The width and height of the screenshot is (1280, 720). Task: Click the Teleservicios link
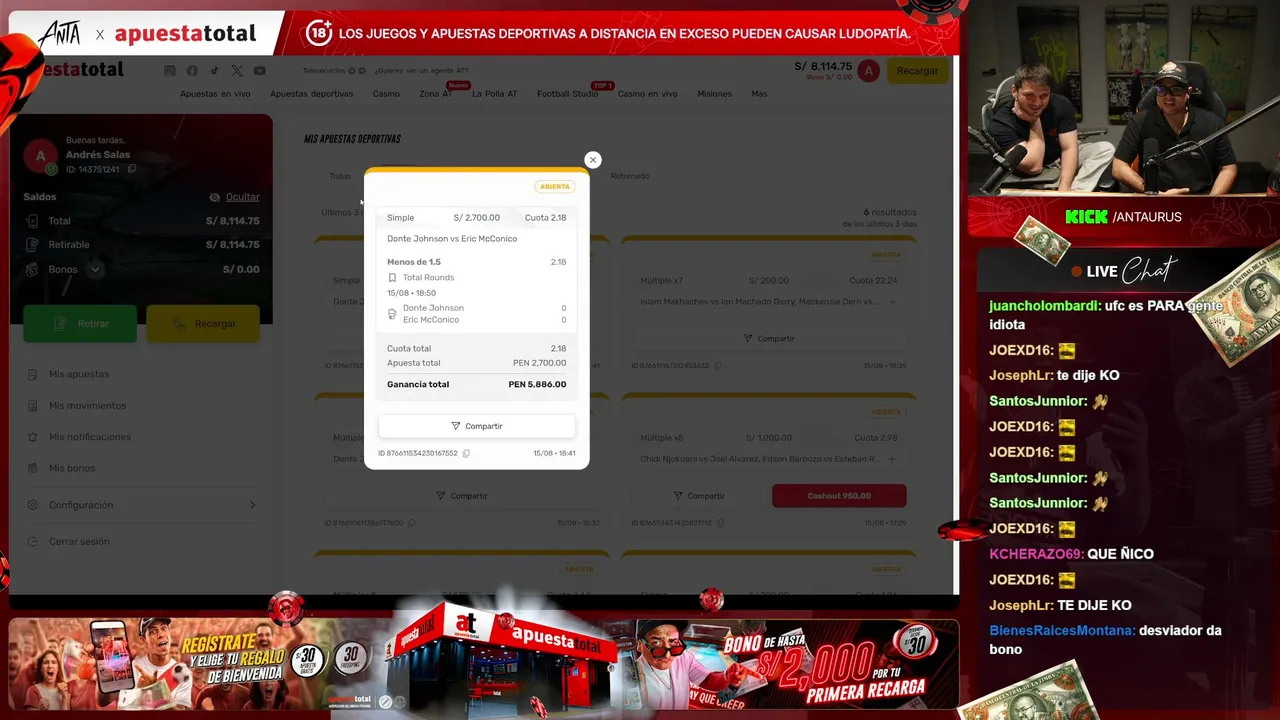coord(325,71)
